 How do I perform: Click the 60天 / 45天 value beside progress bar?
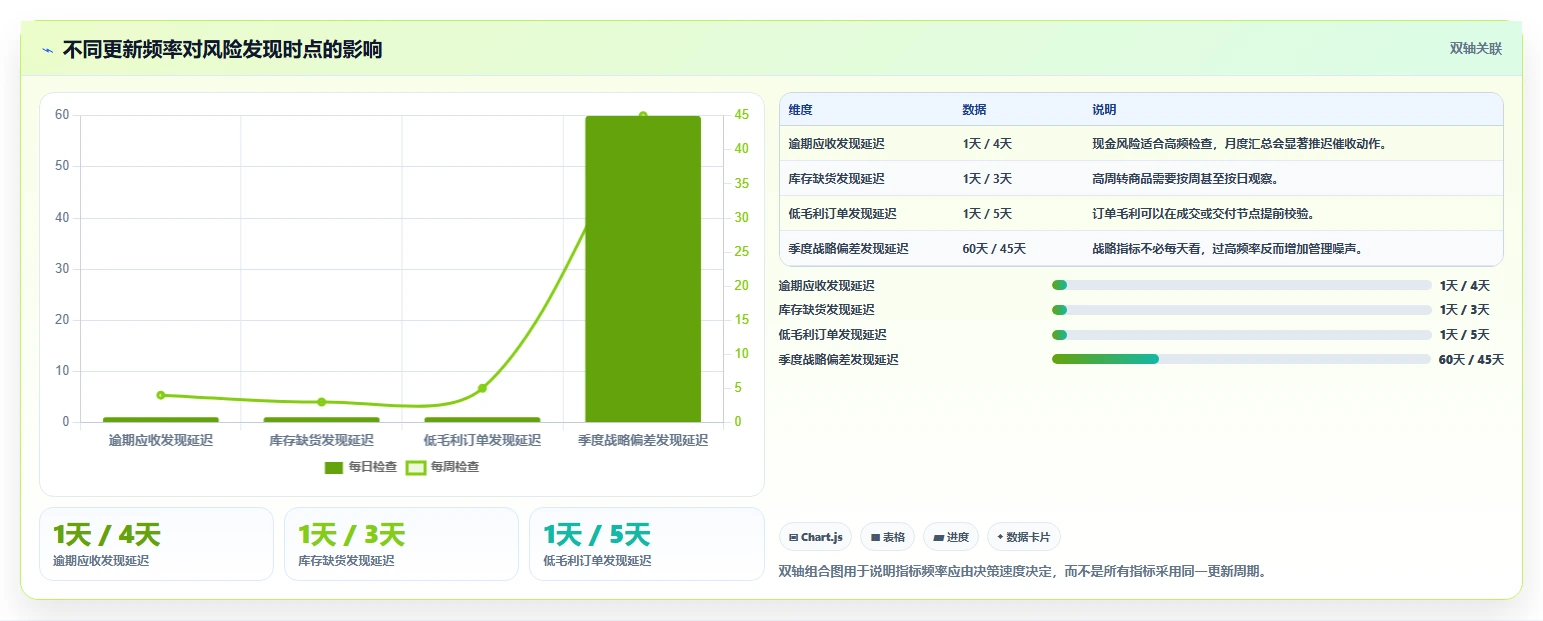tap(1471, 360)
